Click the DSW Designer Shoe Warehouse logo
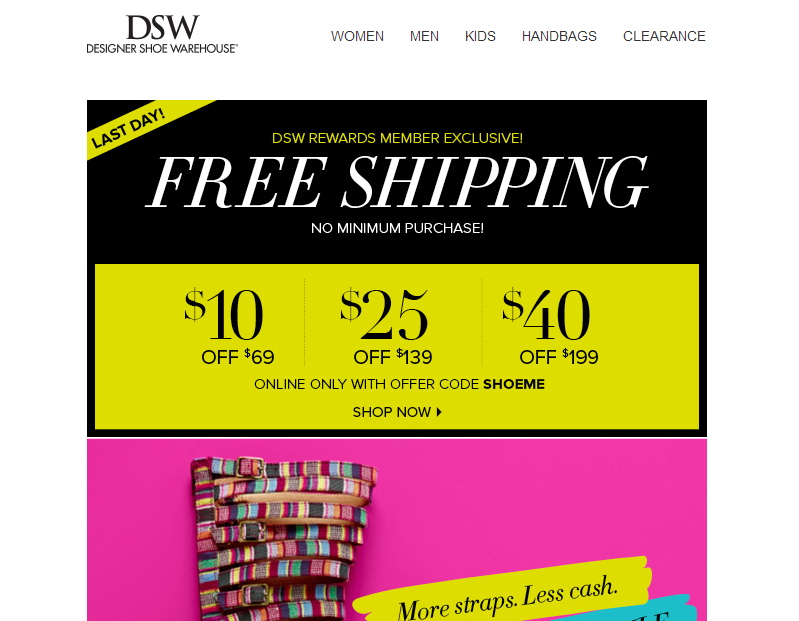 point(162,34)
